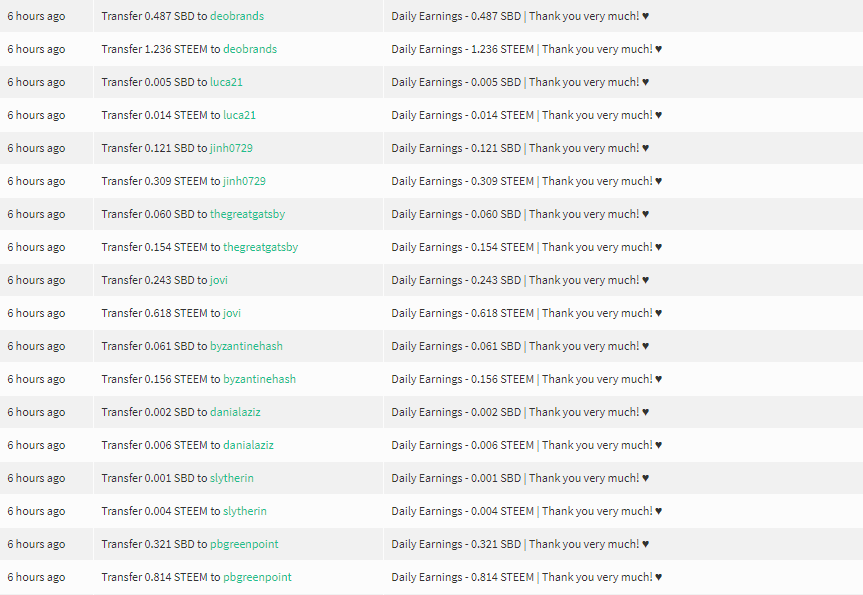This screenshot has width=863, height=595.
Task: Open luca21 link in 0.005 SBD transfer
Action: pyautogui.click(x=226, y=82)
